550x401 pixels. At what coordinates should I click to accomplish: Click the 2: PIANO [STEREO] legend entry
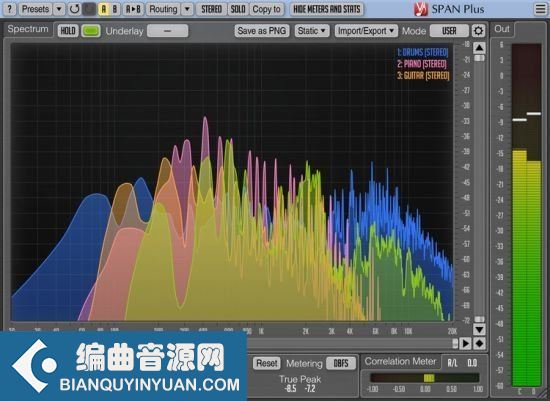coord(422,64)
